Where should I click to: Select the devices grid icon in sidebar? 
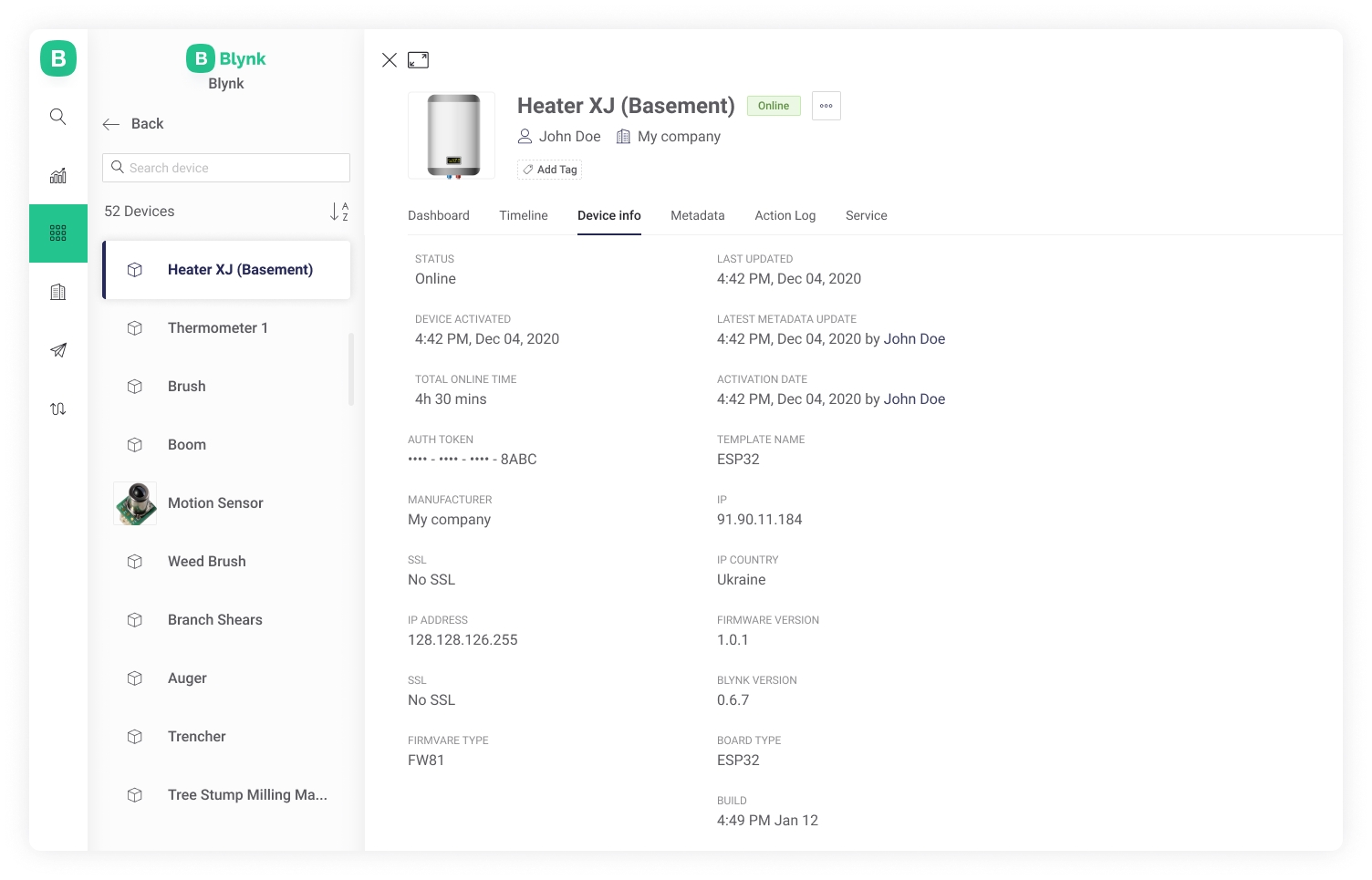[57, 233]
